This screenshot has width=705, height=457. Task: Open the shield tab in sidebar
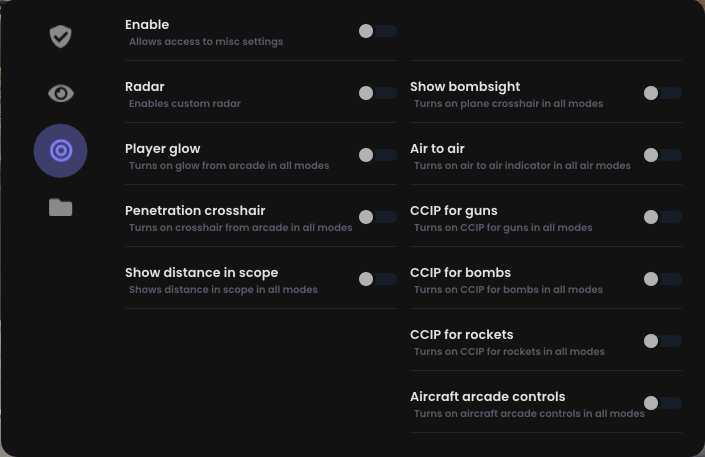[x=61, y=36]
